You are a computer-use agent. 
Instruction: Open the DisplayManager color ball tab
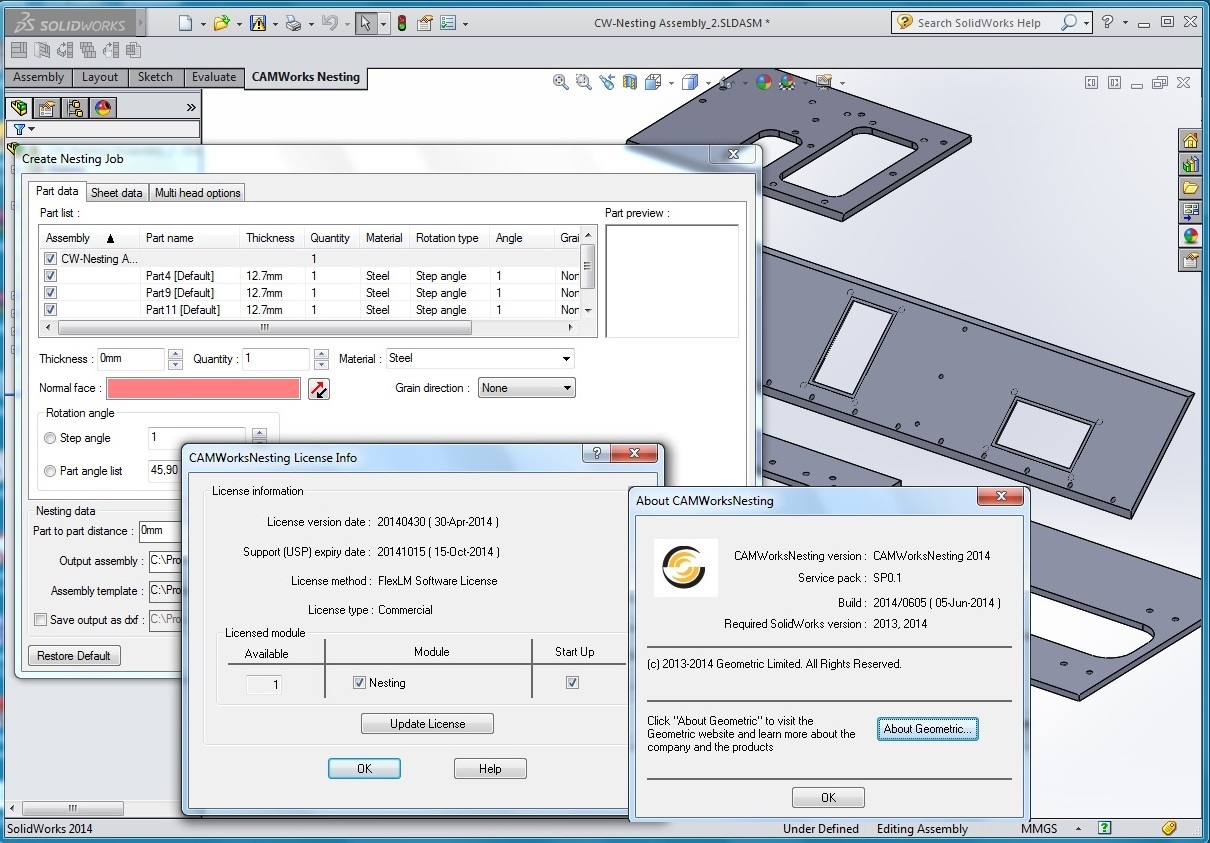103,108
